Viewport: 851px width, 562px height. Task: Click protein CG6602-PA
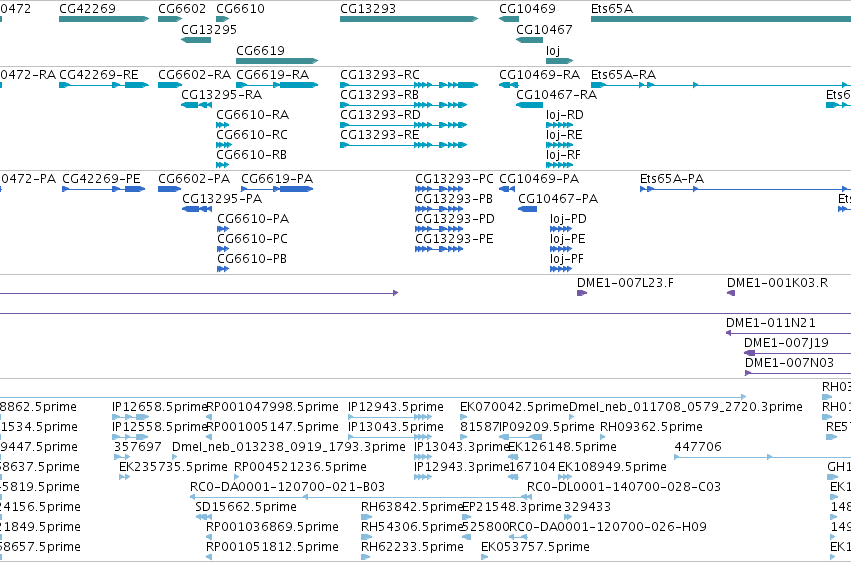click(169, 189)
